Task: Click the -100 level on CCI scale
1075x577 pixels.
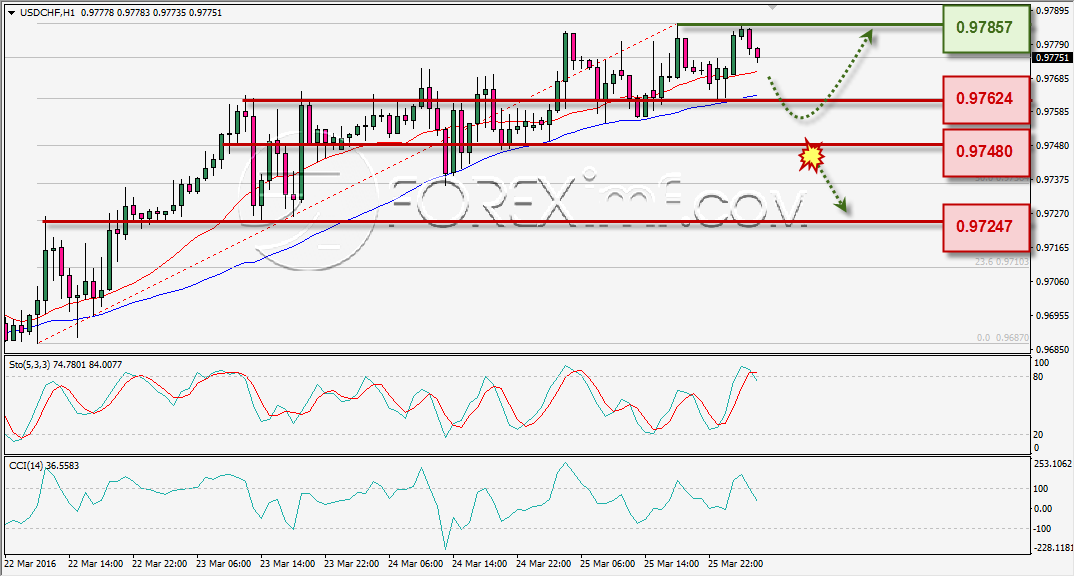Action: 1042,528
